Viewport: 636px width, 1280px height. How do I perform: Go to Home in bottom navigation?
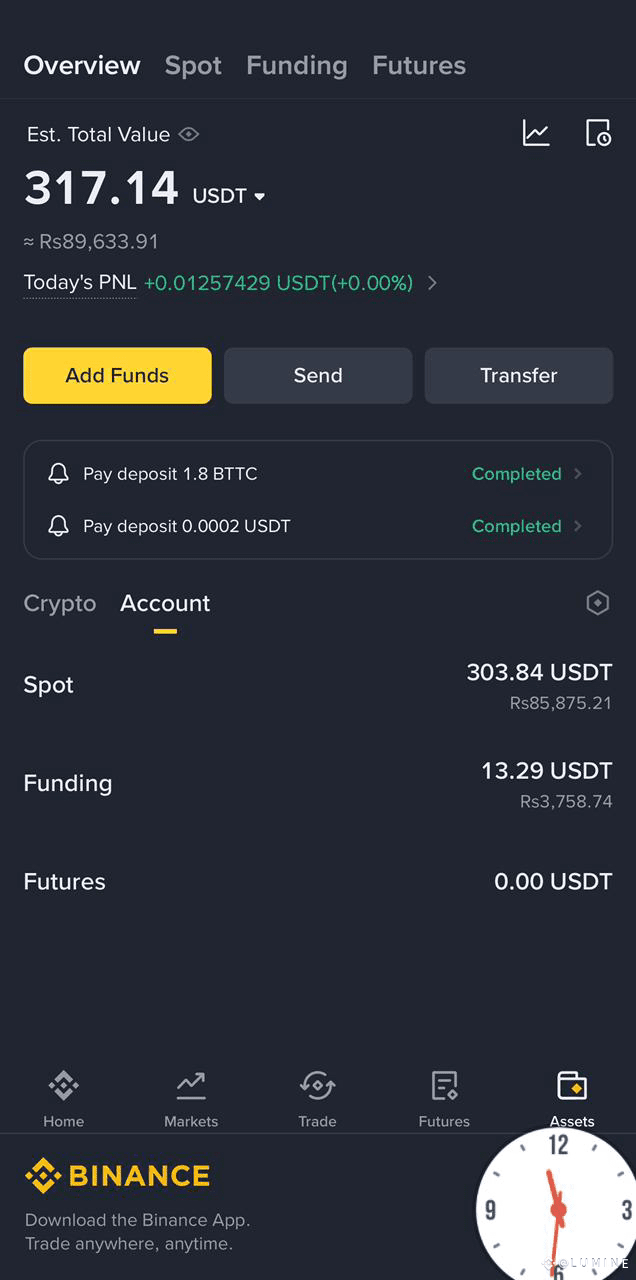tap(63, 1087)
